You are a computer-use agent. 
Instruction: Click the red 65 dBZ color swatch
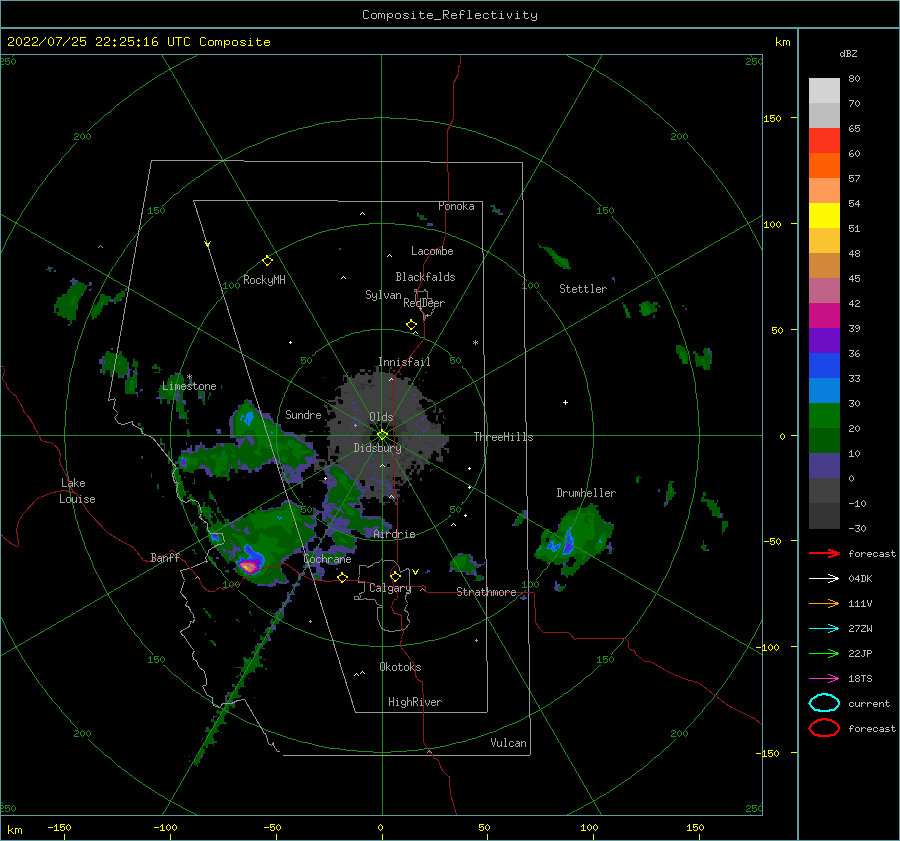click(824, 140)
